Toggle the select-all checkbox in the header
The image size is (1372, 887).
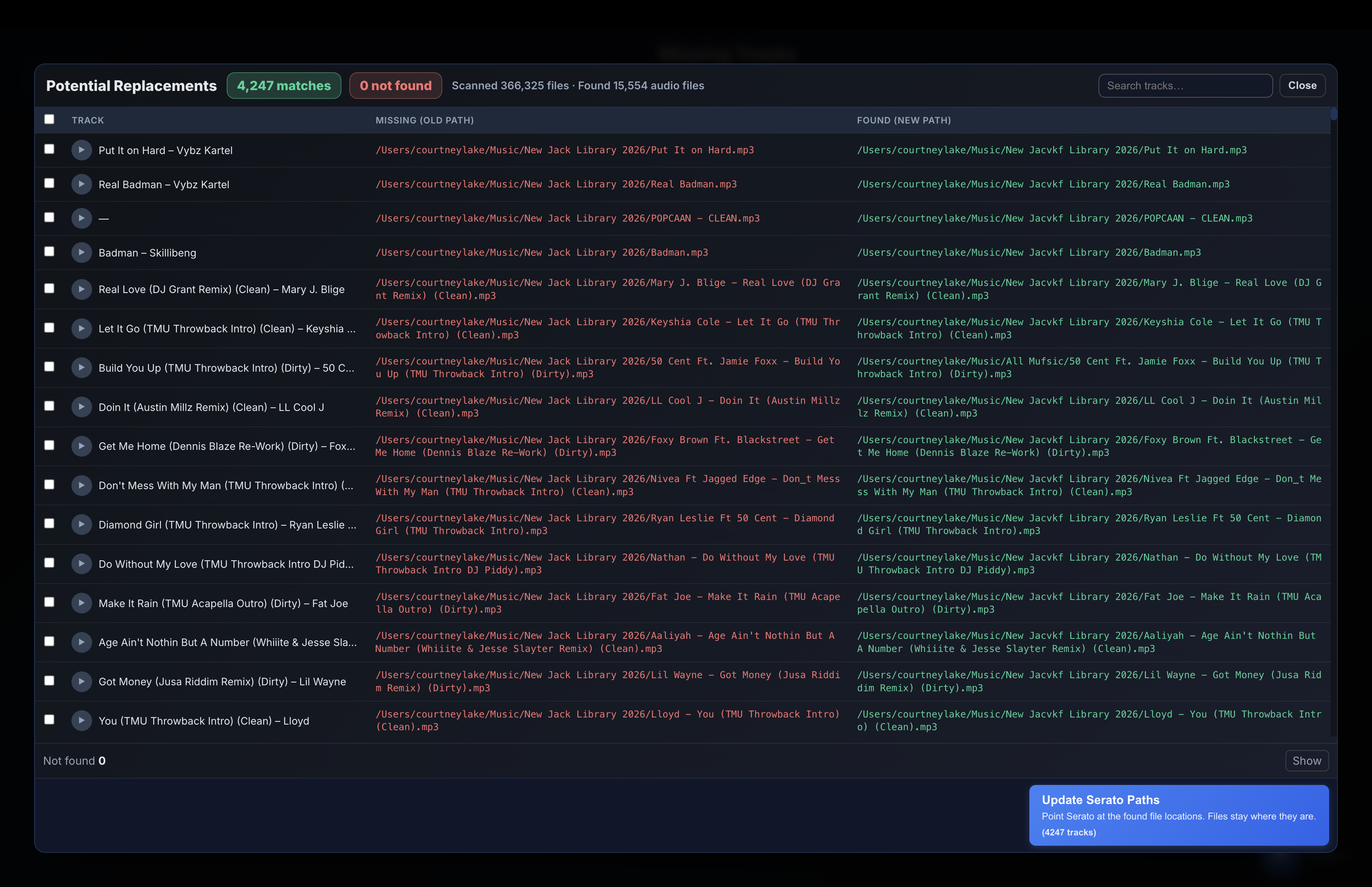click(50, 119)
